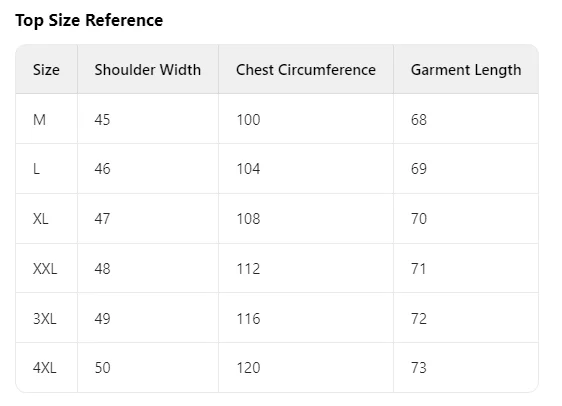
Task: Click the XL size cell
Action: click(41, 219)
